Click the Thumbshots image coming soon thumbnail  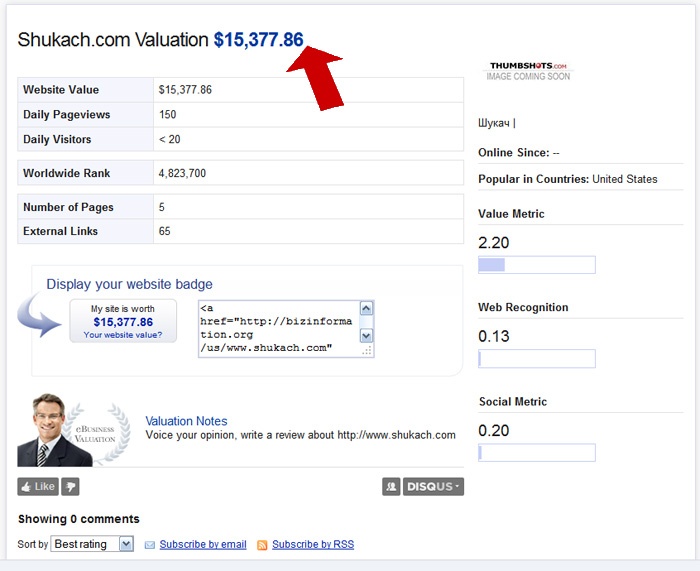[528, 71]
